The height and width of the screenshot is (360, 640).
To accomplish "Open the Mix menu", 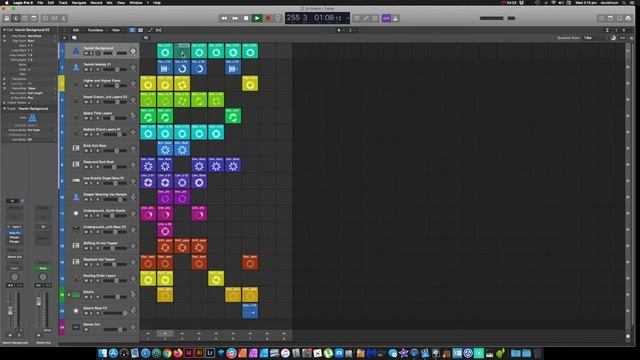I will pos(109,2).
